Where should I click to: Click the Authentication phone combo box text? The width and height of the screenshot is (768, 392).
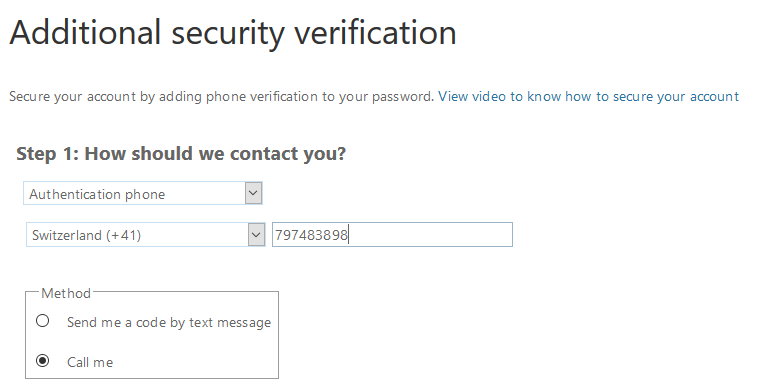click(97, 194)
